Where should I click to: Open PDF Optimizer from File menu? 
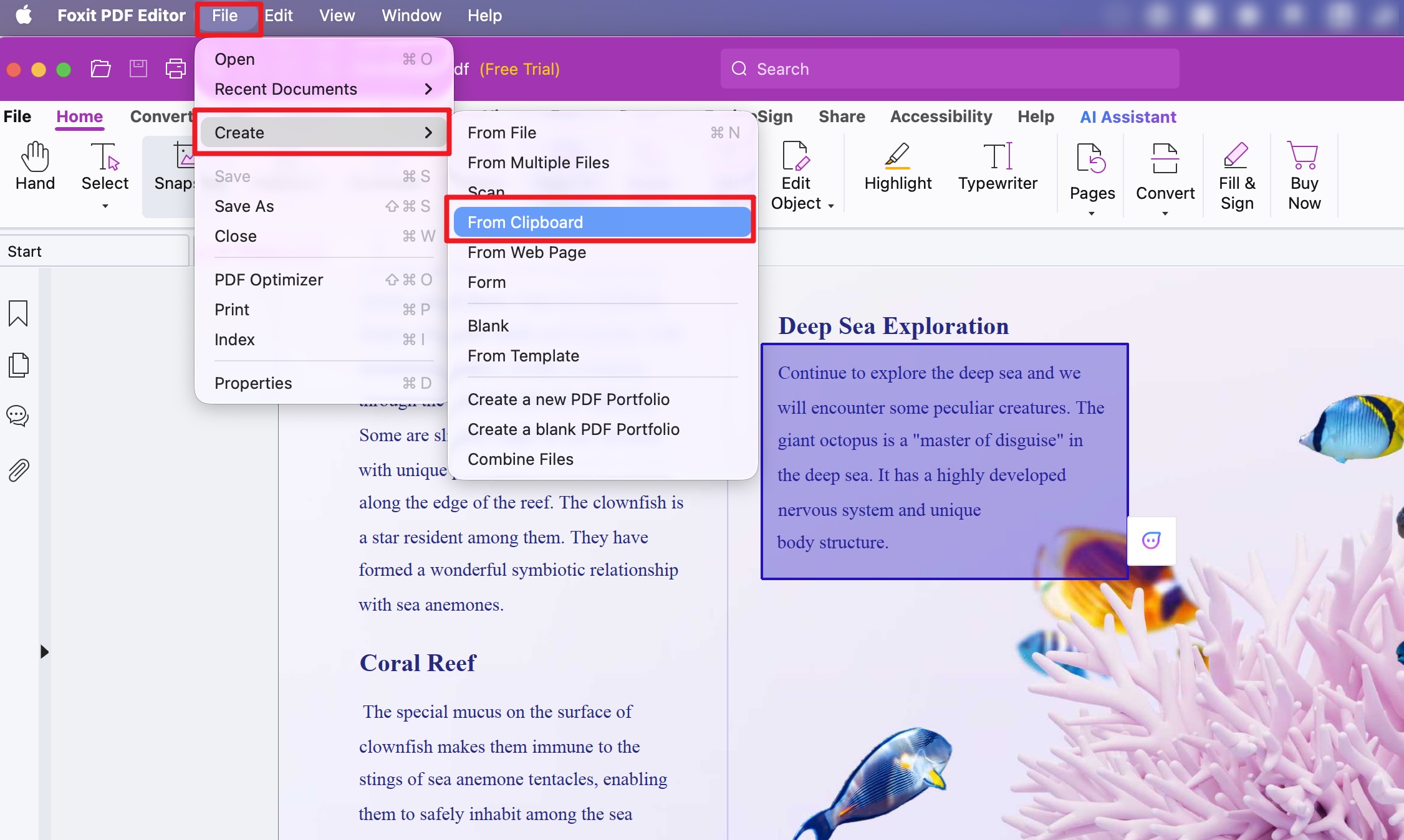324,280
